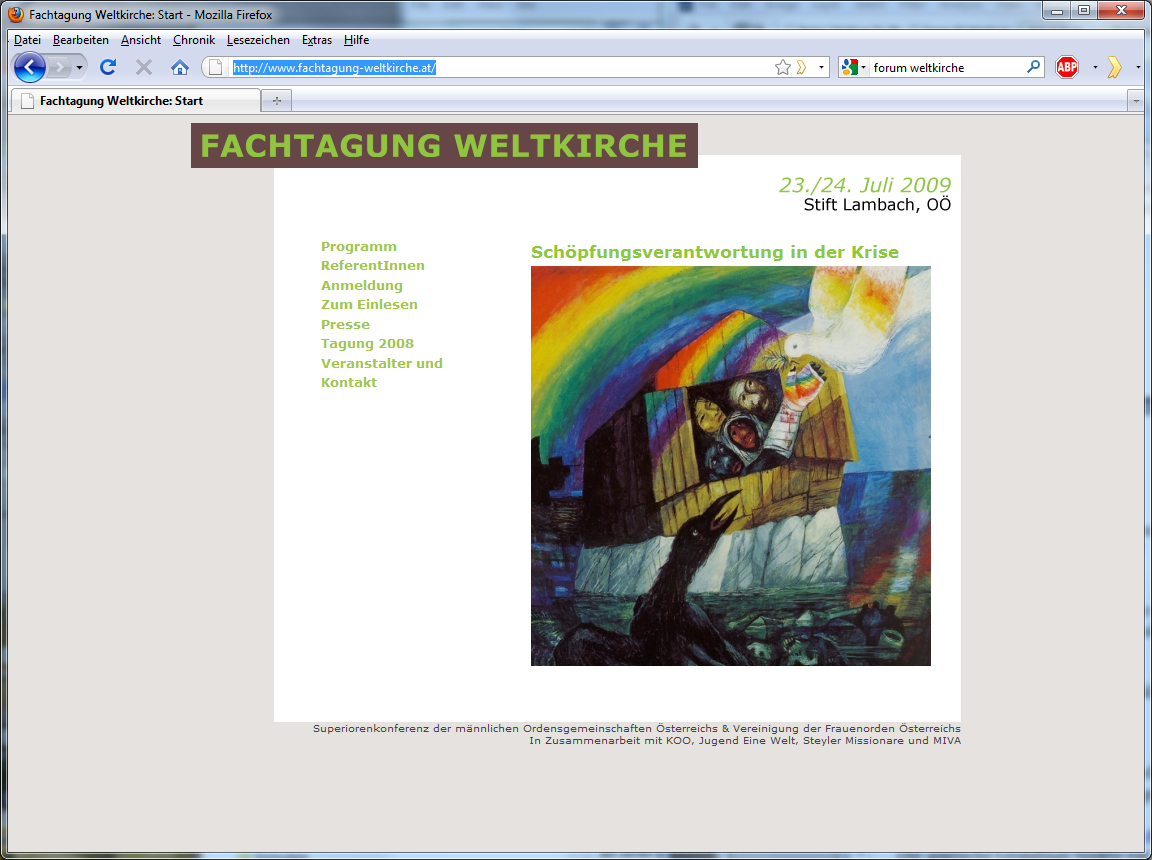The image size is (1152, 860).
Task: Select the Fachtagung Weltkirche: Start tab
Action: click(135, 101)
